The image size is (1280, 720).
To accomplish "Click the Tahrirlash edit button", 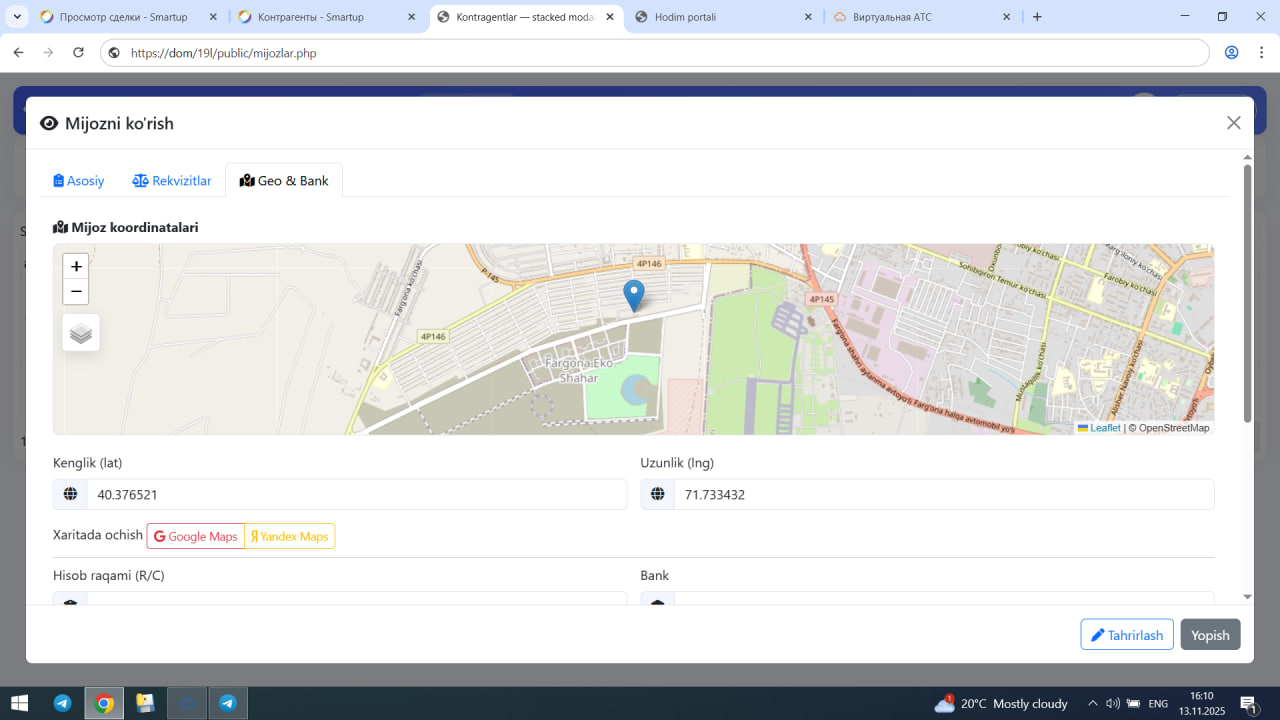I will (1127, 635).
